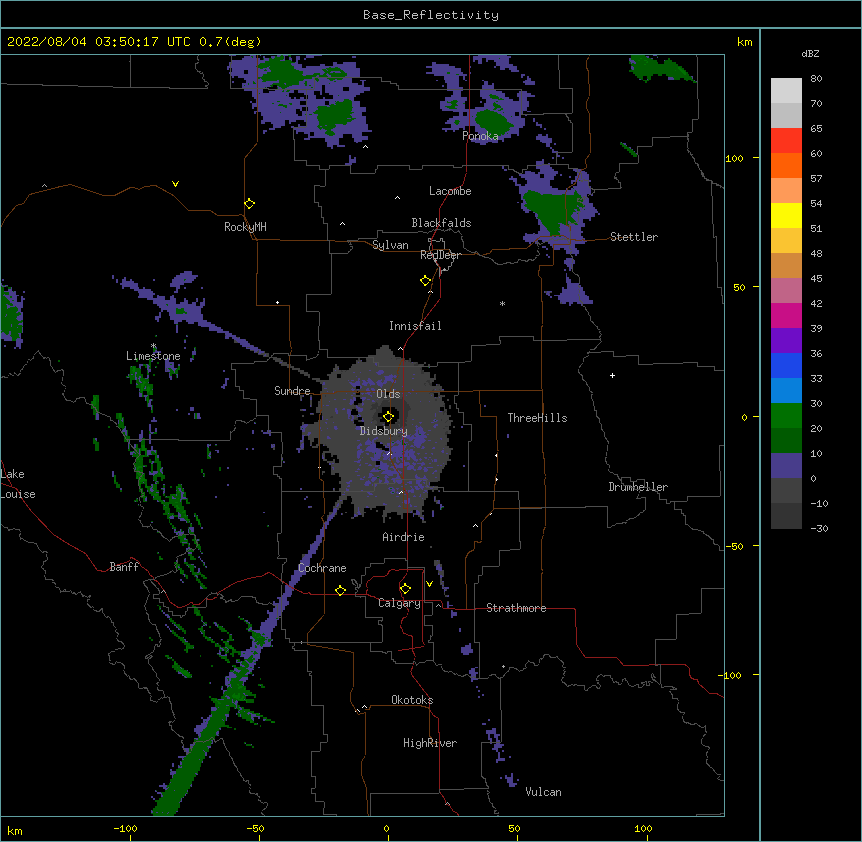This screenshot has height=842, width=862.
Task: Click the Lacombe town label
Action: 450,191
